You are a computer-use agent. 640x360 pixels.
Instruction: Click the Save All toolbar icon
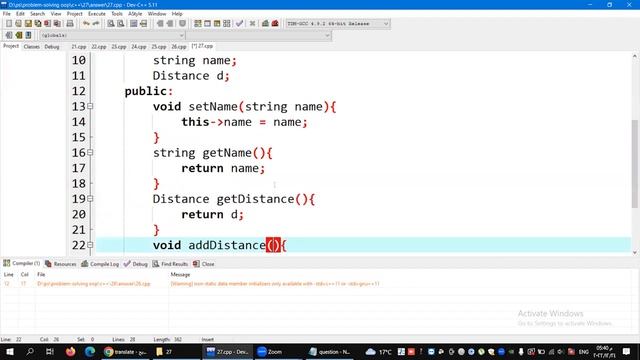(38, 24)
